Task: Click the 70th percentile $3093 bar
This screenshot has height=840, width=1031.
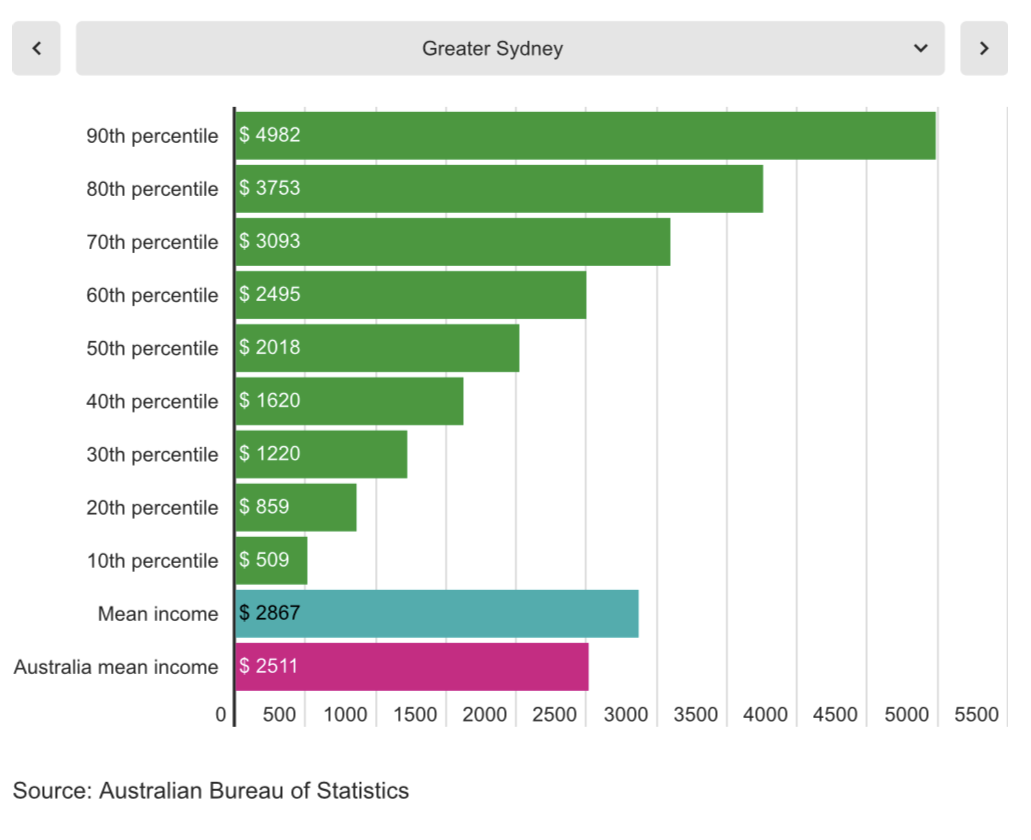Action: (x=452, y=241)
